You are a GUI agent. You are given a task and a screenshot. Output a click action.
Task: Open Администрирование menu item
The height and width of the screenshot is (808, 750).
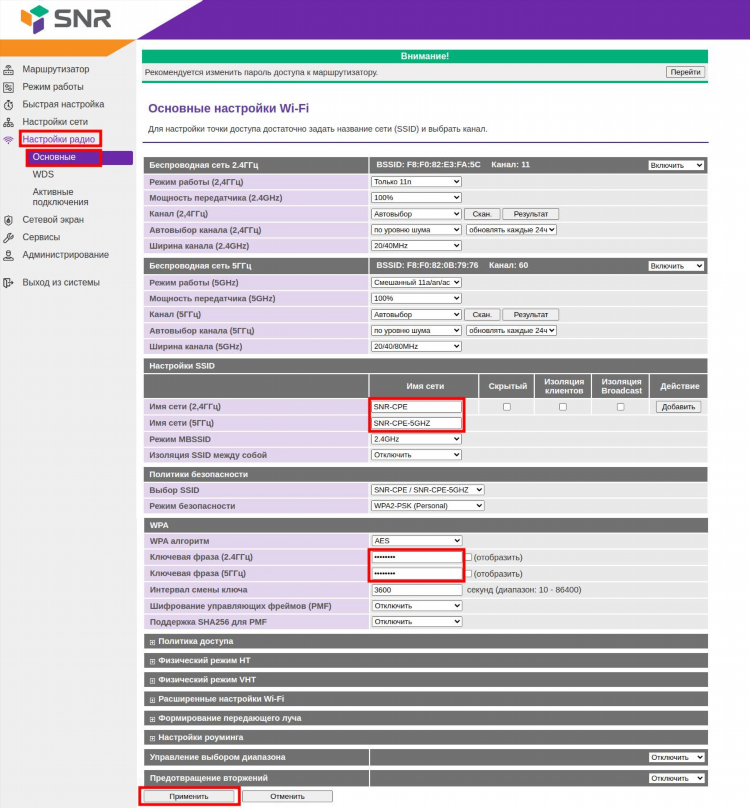[x=65, y=255]
